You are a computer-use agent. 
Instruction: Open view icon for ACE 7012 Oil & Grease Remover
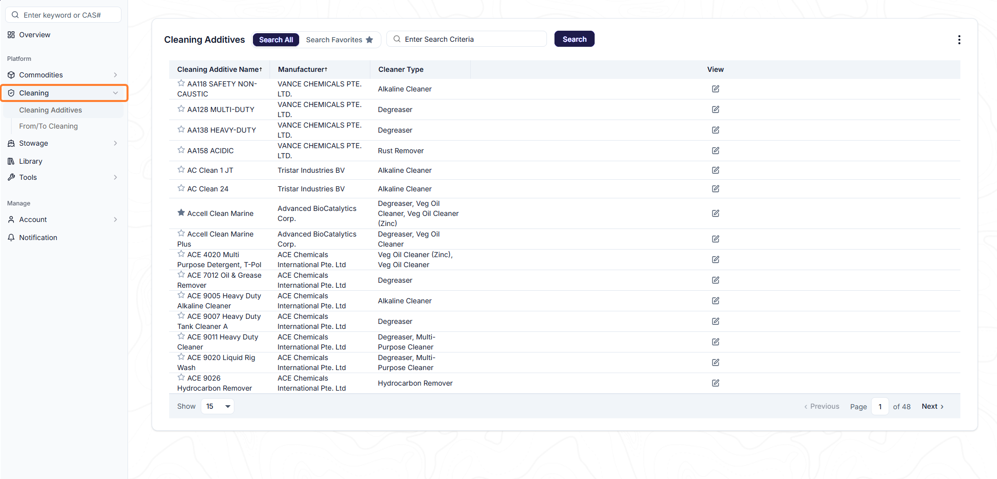coord(715,280)
